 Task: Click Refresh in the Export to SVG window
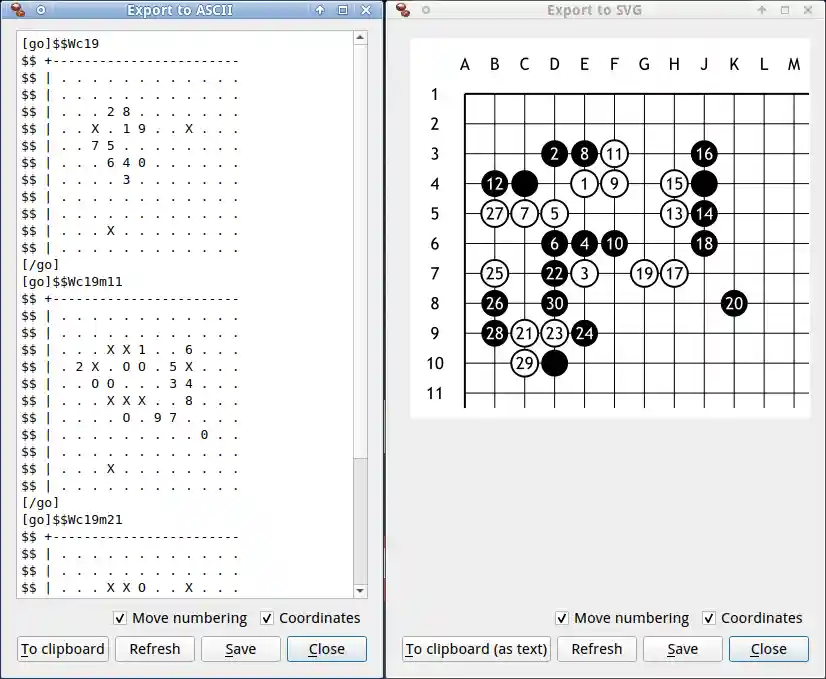coord(597,649)
